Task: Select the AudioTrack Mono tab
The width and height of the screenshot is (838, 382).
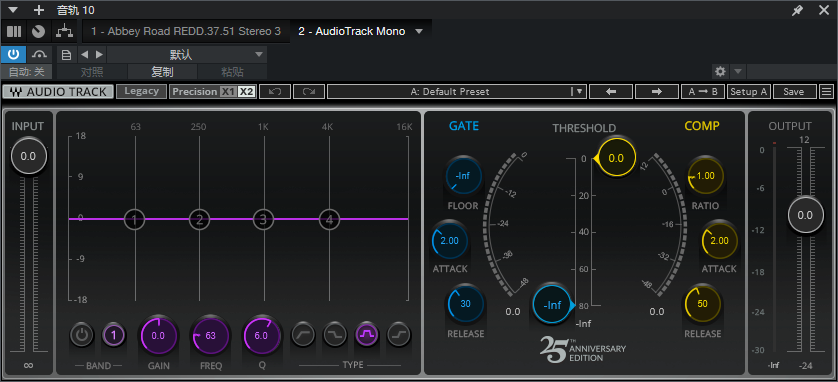Action: (x=351, y=32)
